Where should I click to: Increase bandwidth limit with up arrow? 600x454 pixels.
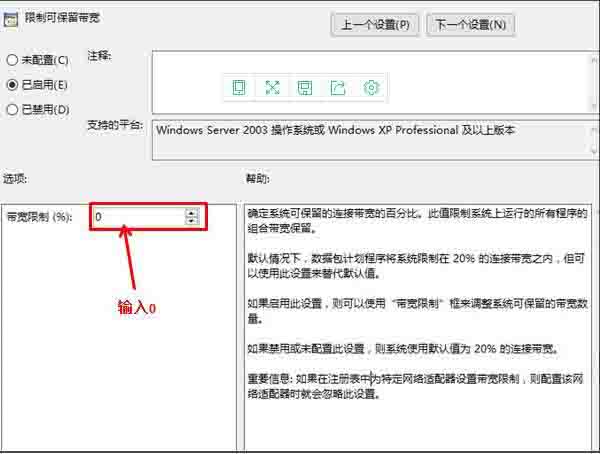(191, 212)
